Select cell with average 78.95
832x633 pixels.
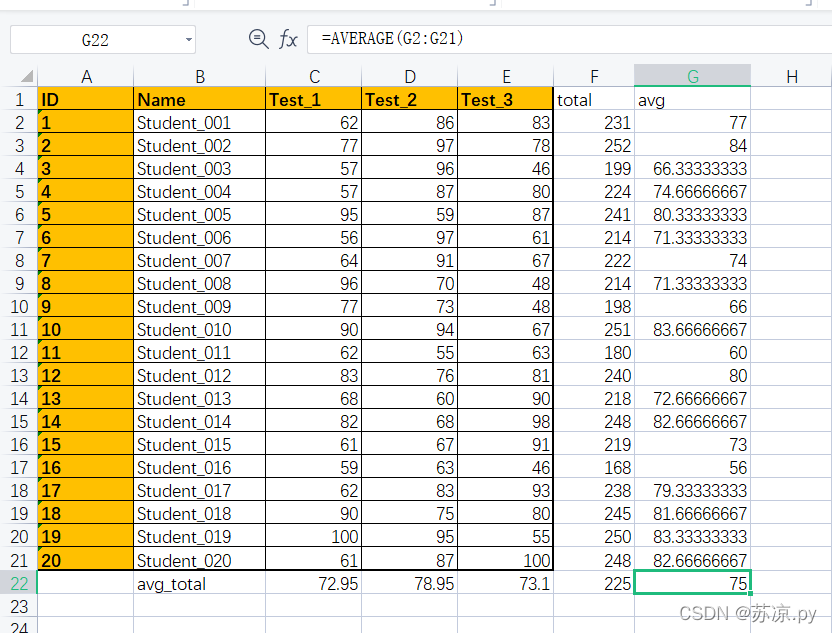tap(410, 583)
